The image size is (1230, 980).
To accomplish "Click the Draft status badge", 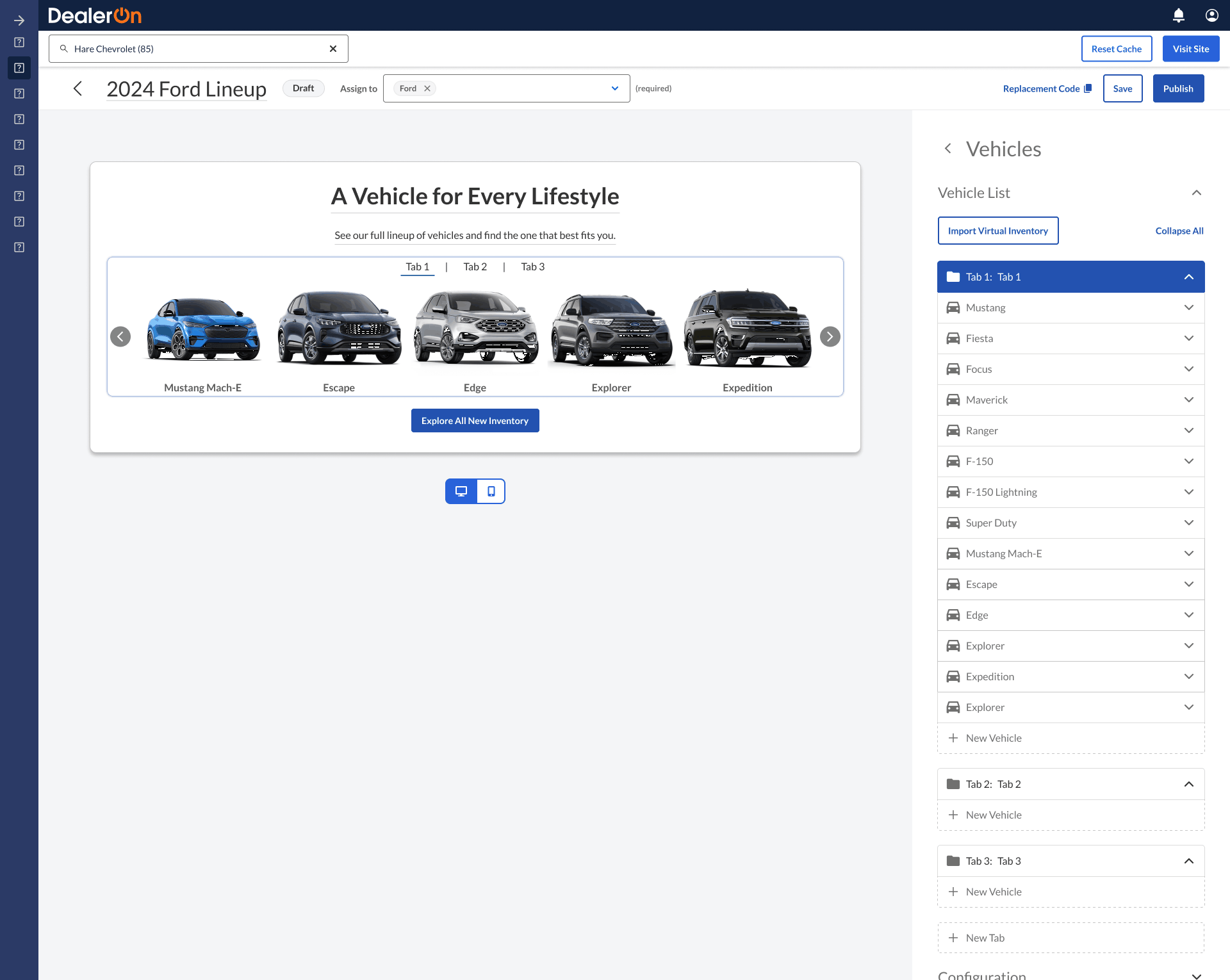I will click(x=304, y=88).
